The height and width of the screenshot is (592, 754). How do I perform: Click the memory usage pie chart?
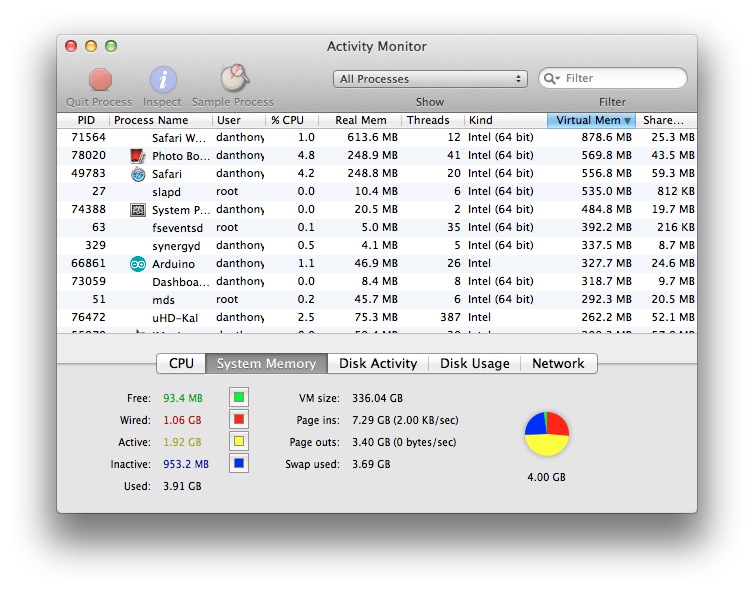(547, 433)
